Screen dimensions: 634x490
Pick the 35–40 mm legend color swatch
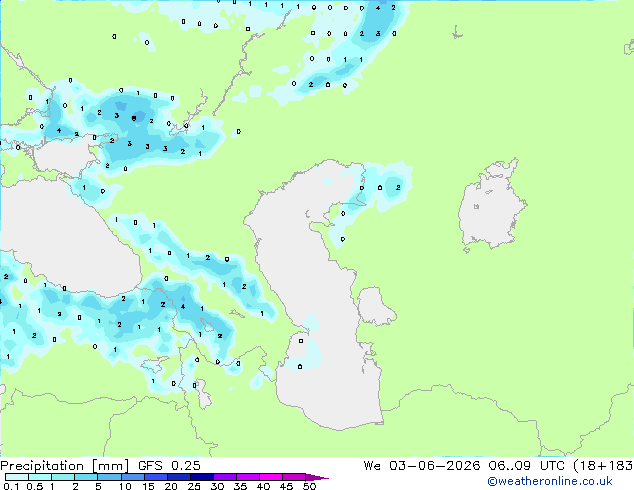pyautogui.click(x=247, y=477)
